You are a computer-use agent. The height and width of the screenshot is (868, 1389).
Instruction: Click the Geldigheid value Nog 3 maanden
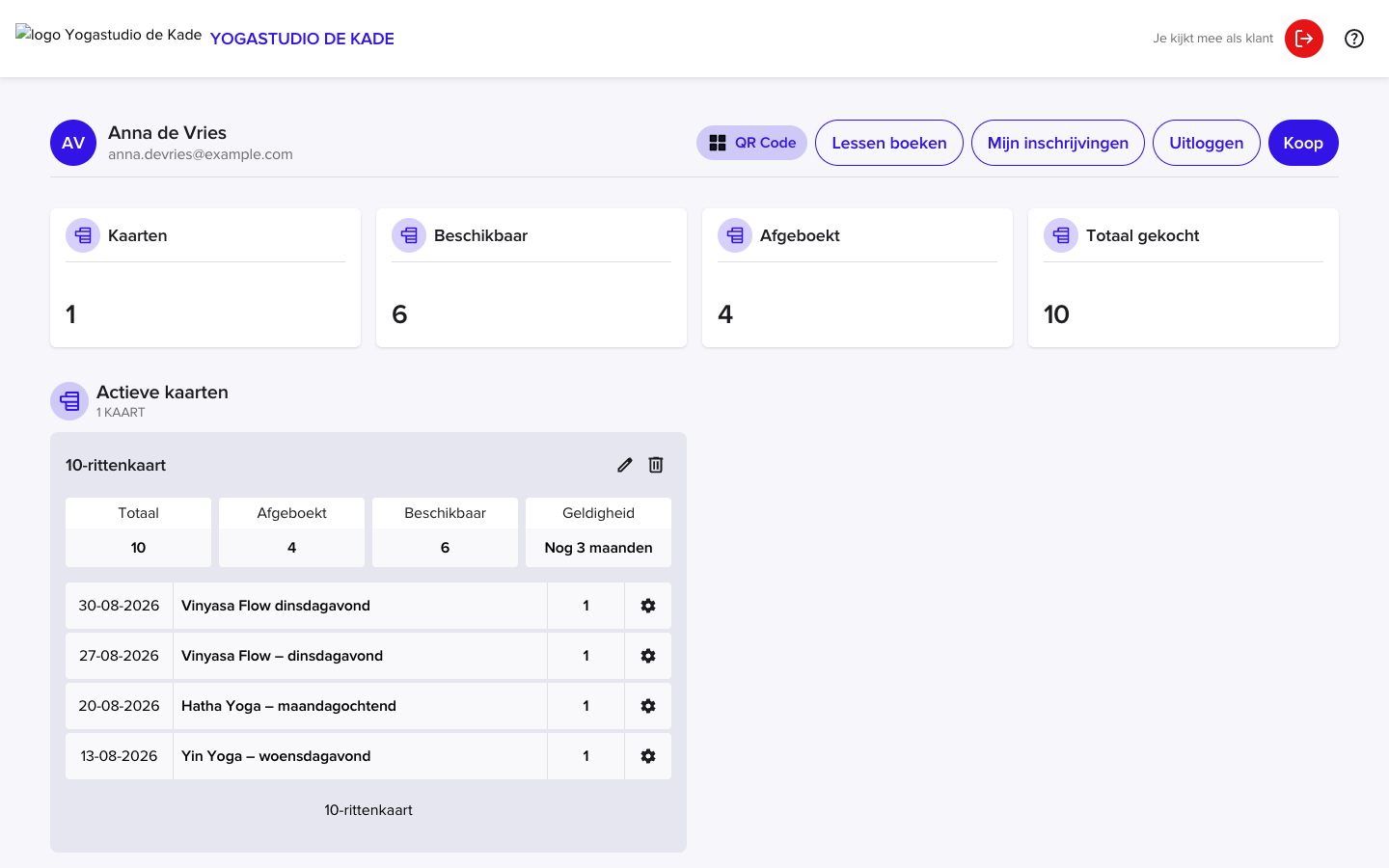click(598, 548)
